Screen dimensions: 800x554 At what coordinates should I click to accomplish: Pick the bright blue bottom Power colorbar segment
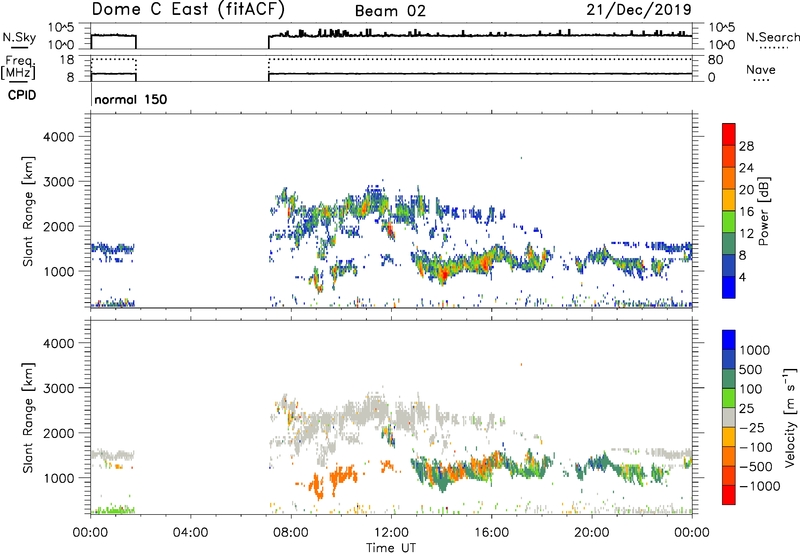pyautogui.click(x=729, y=287)
